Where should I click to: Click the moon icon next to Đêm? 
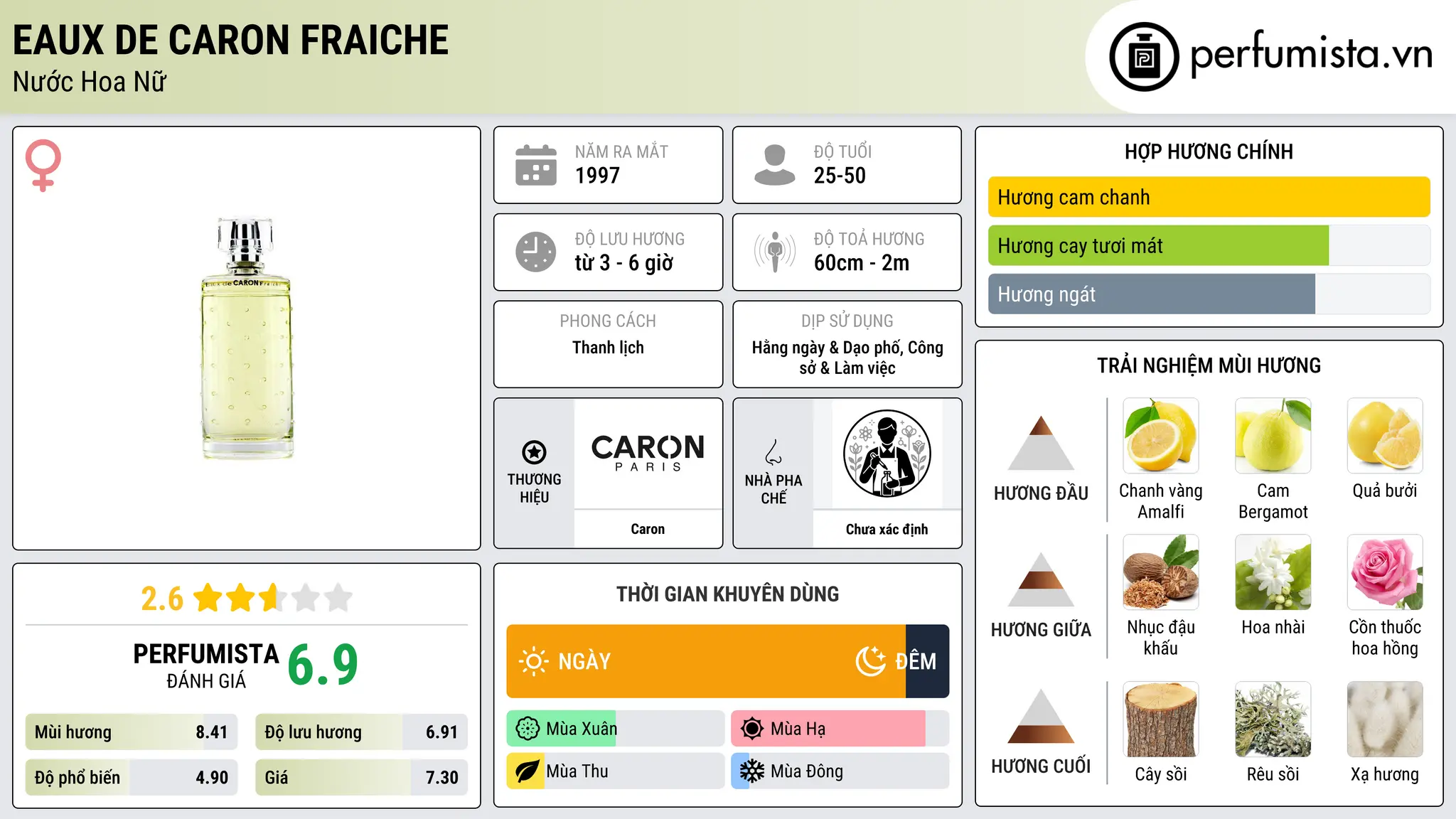870,661
